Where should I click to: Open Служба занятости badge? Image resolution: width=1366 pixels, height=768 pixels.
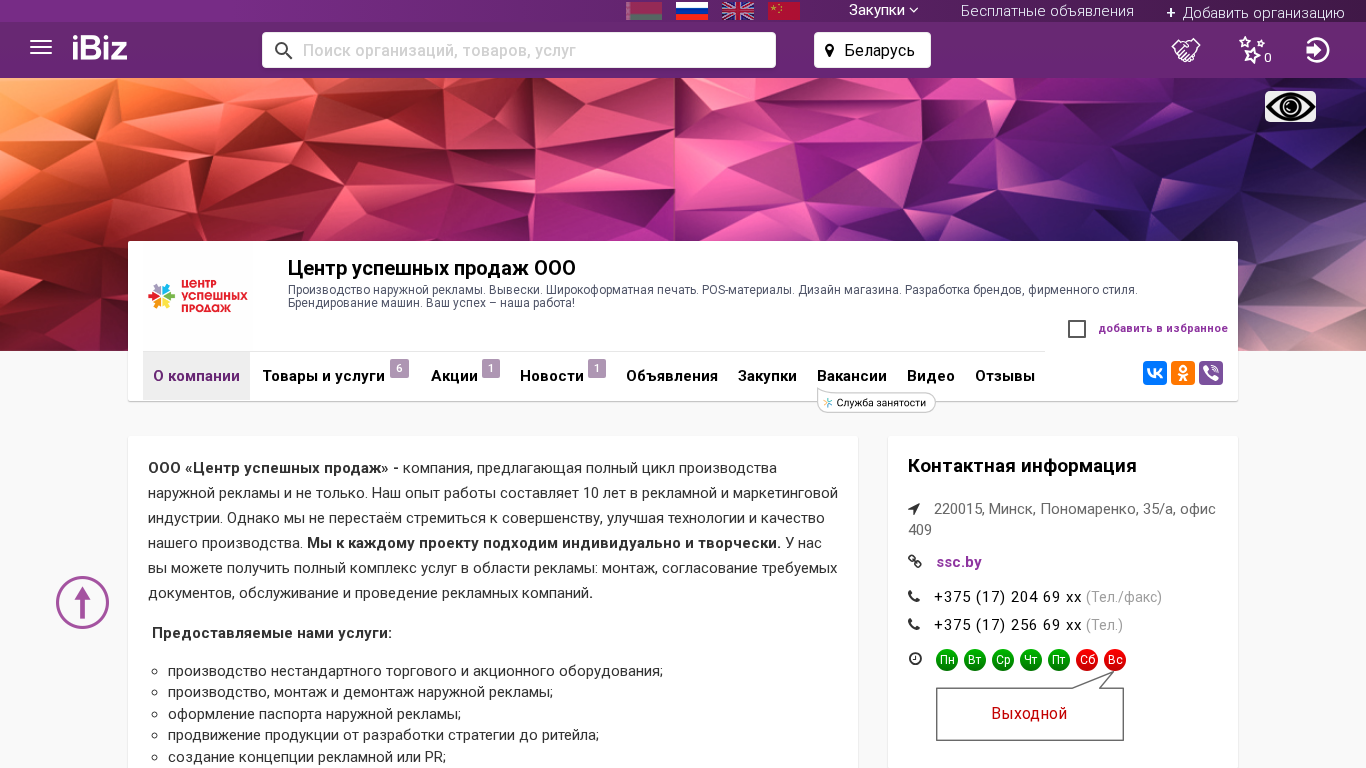(877, 402)
